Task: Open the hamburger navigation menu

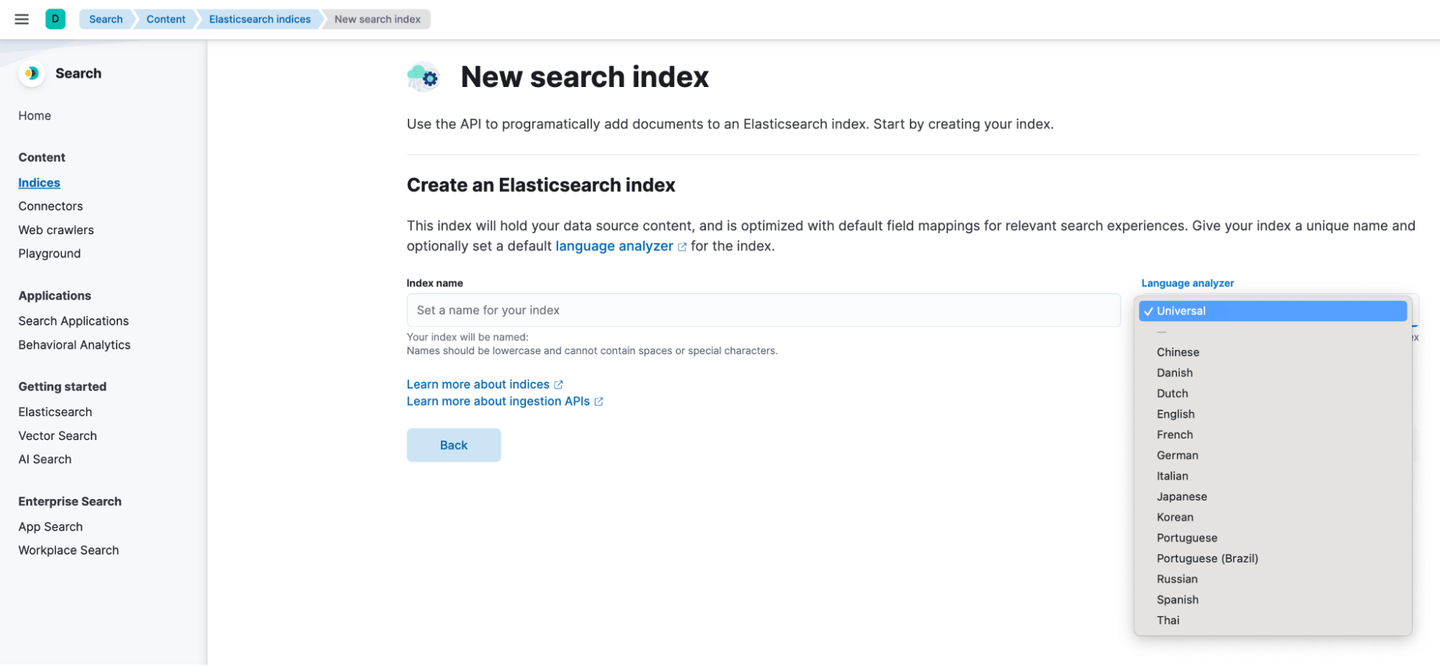Action: (x=21, y=19)
